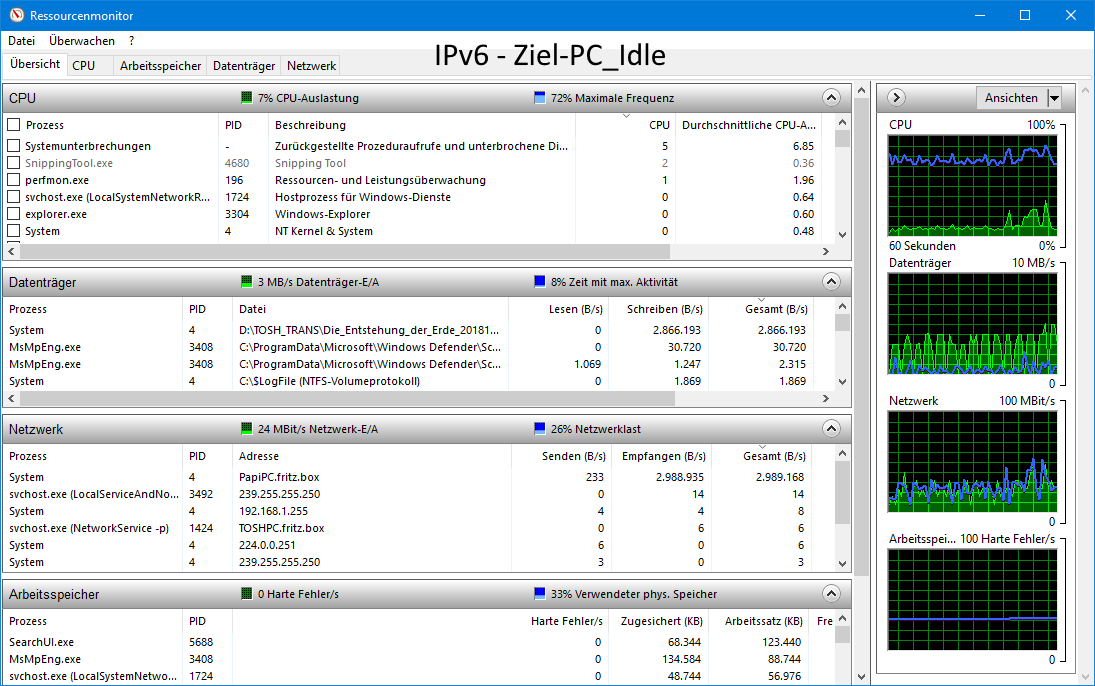Select the Übersicht tab

click(35, 64)
